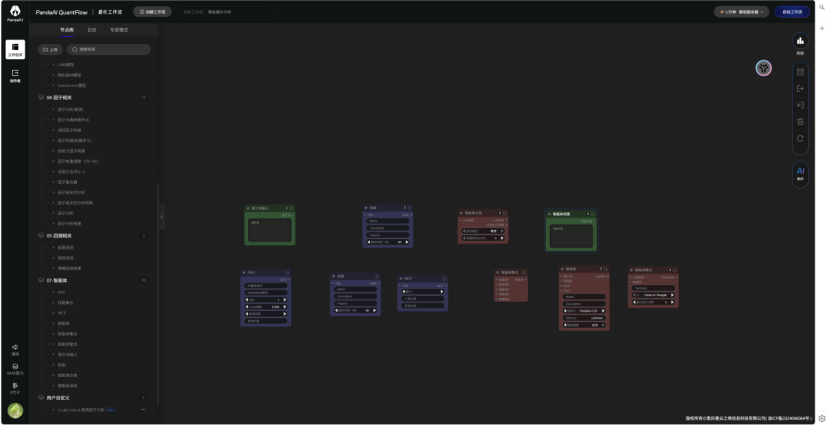This screenshot has height=425, width=830.
Task: Collapse the left panel using the arrow handle
Action: click(162, 214)
